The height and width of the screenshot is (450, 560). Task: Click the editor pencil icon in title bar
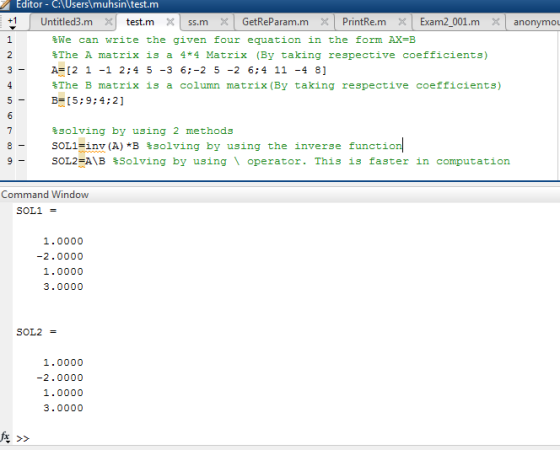click(x=5, y=5)
